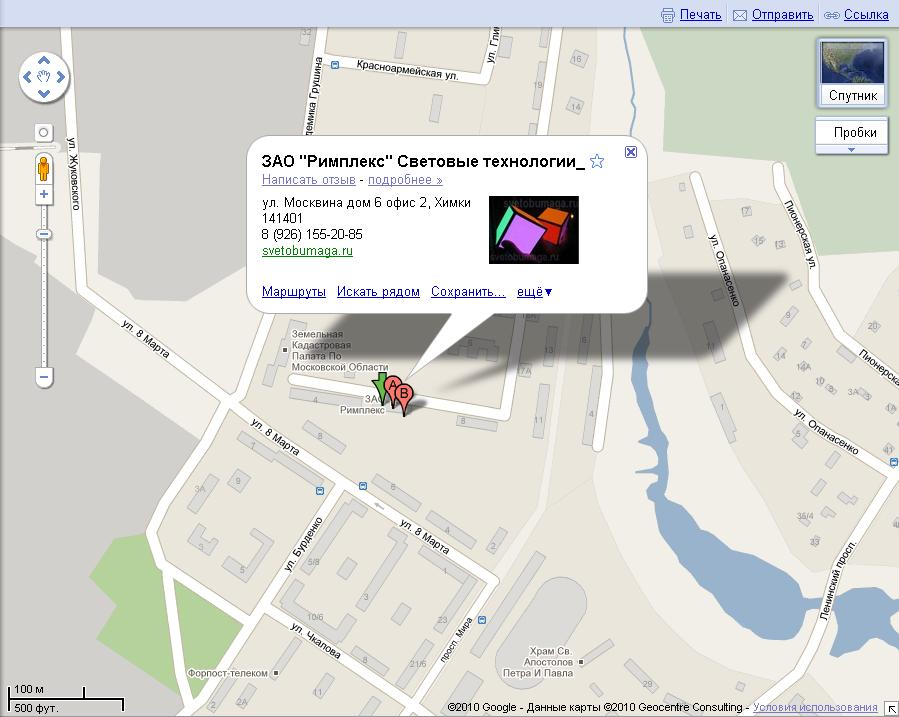Click the Отправить send link

click(x=782, y=15)
